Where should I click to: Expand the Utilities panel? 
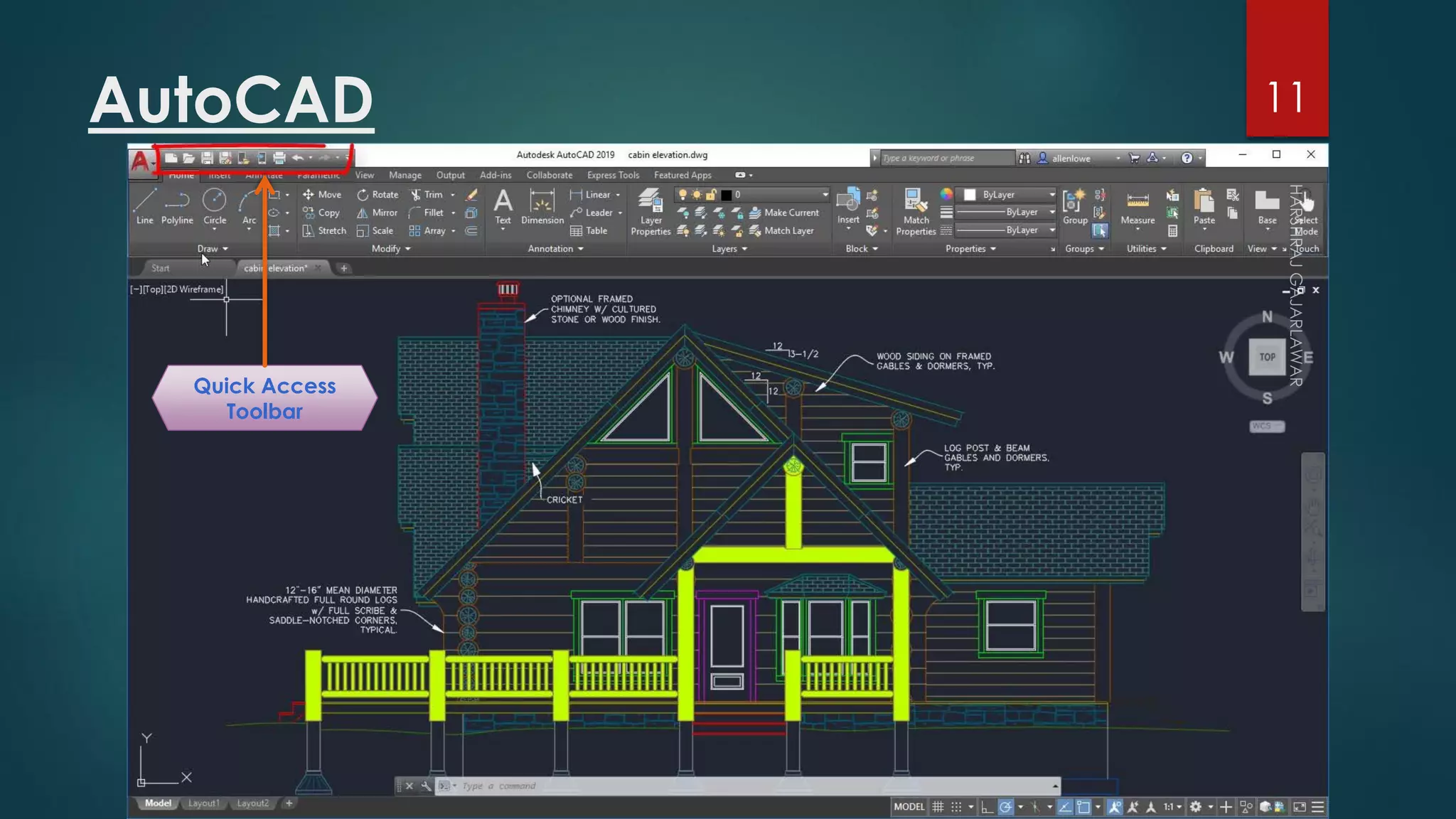point(1146,249)
